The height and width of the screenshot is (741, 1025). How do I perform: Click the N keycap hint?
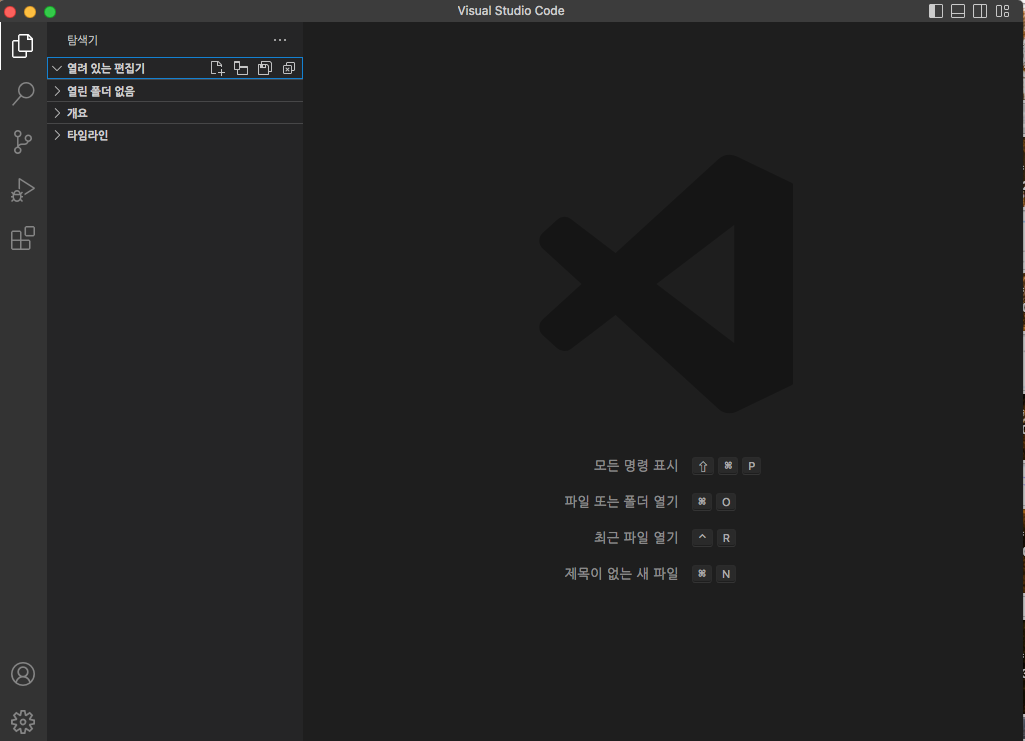pos(726,574)
